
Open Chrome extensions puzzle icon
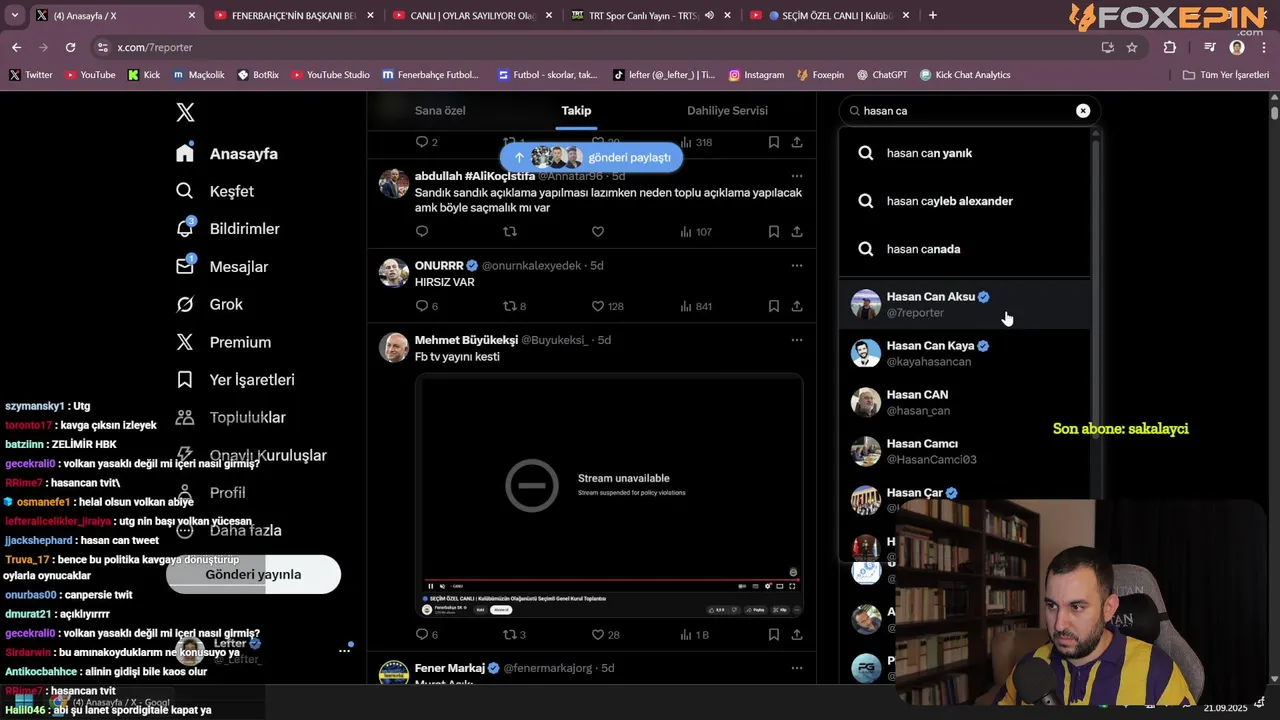1170,47
